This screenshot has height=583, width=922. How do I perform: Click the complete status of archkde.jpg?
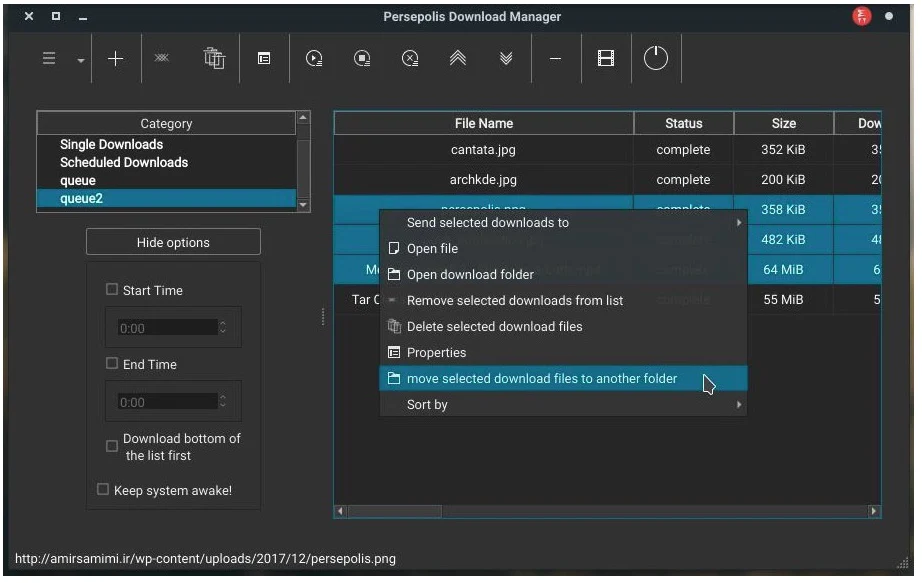point(683,180)
